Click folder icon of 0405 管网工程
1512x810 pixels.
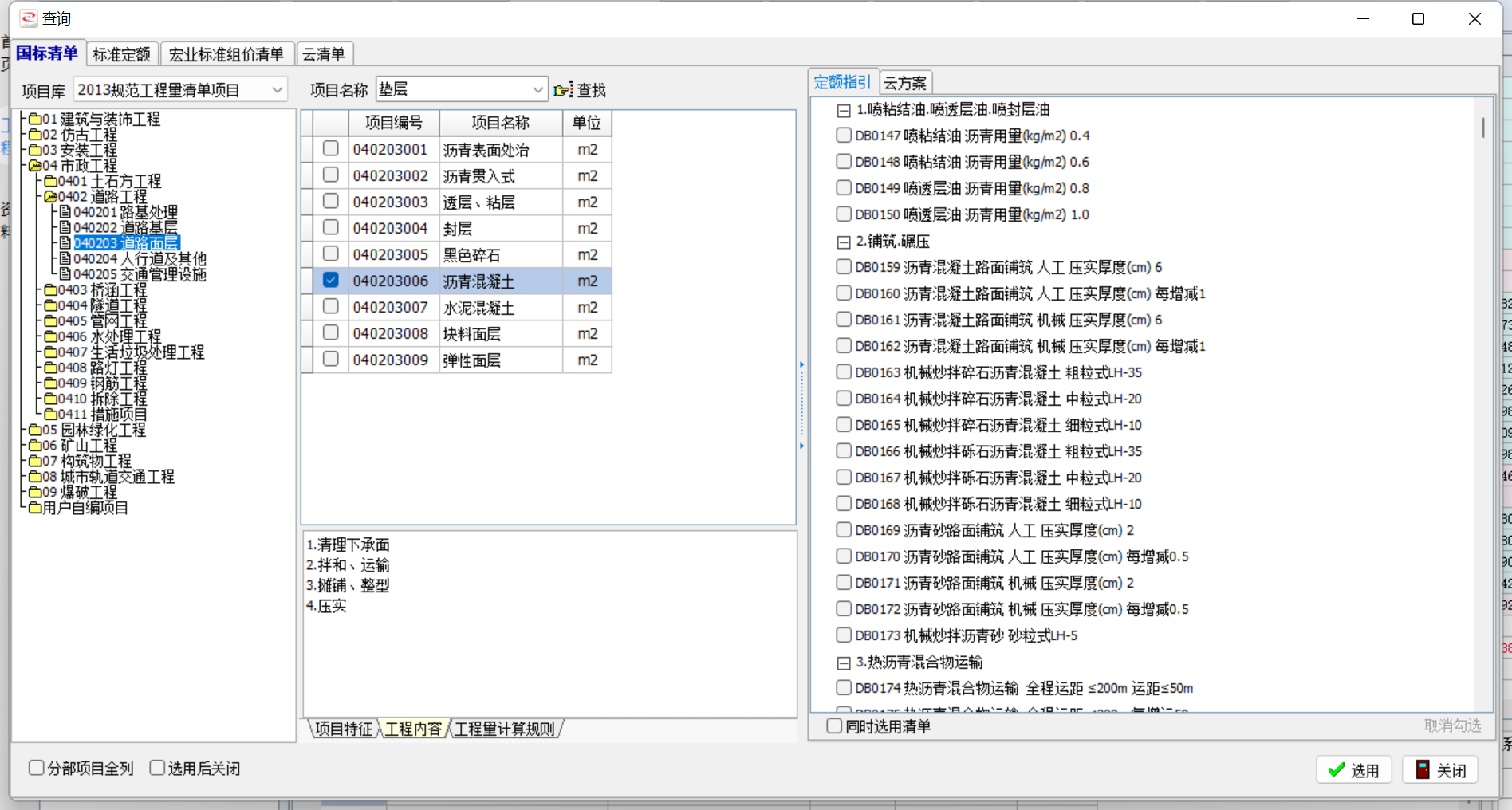pyautogui.click(x=51, y=321)
